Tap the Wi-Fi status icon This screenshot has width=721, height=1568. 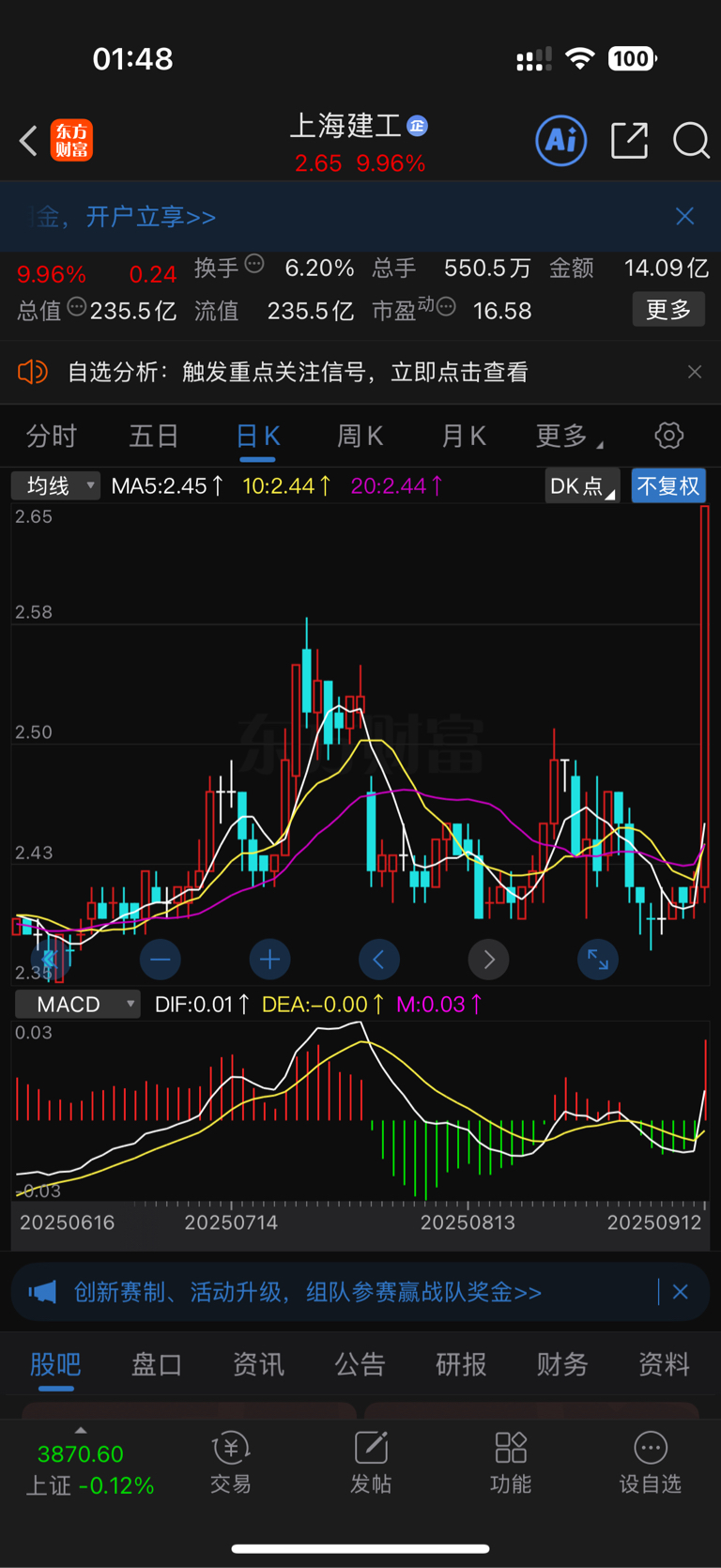coord(580,59)
